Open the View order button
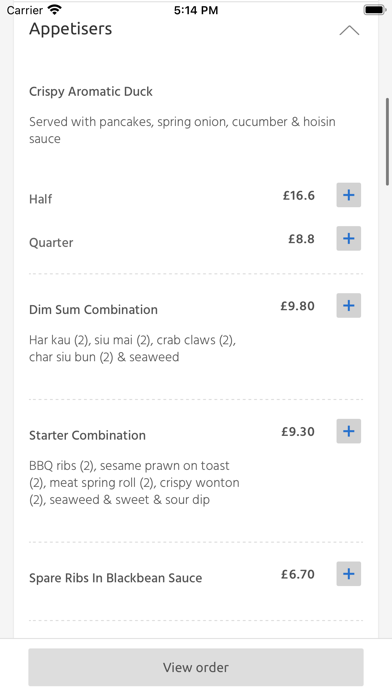Screen dimensions: 392x696 pos(196,667)
